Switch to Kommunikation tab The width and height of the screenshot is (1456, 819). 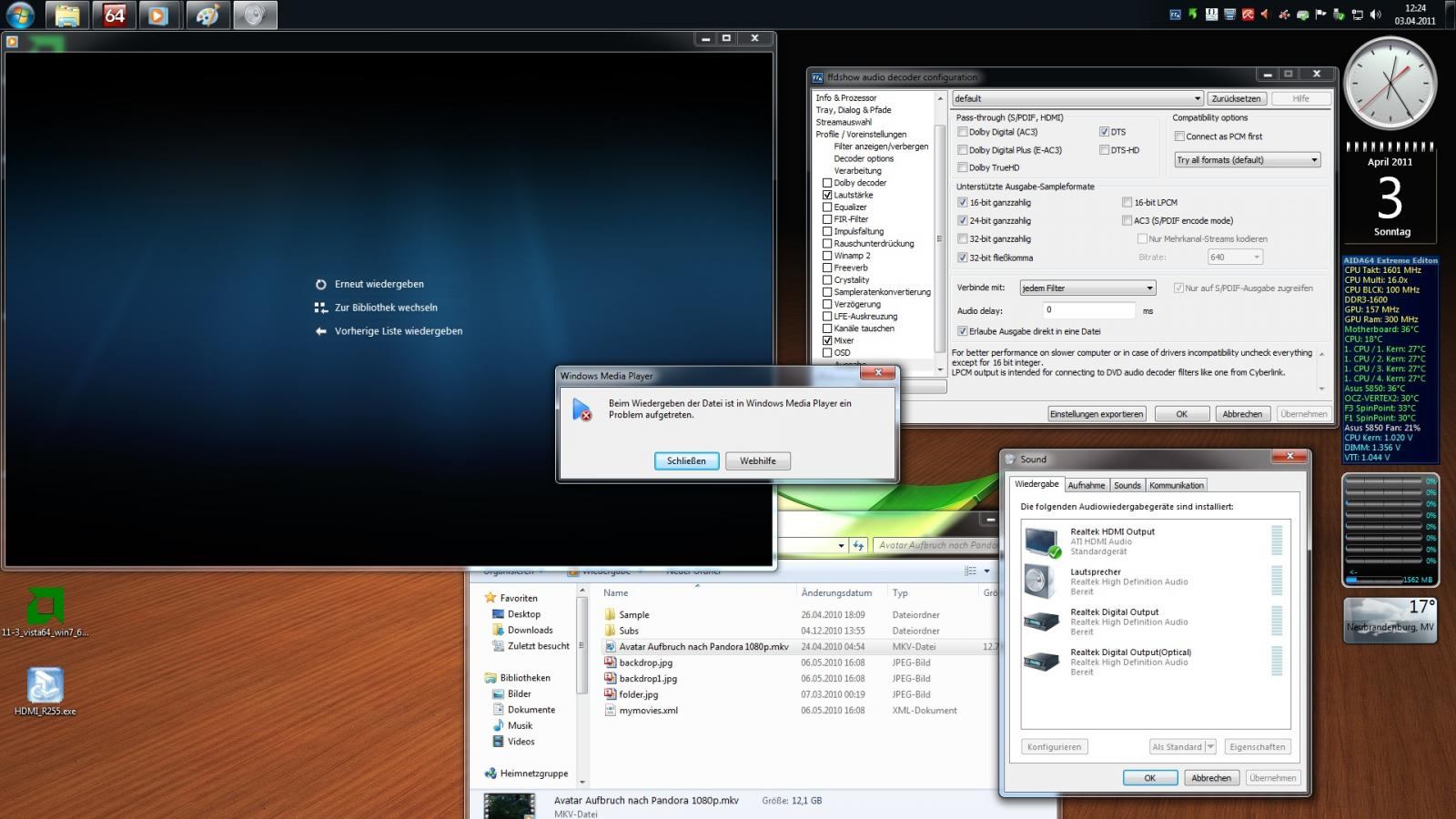1176,485
